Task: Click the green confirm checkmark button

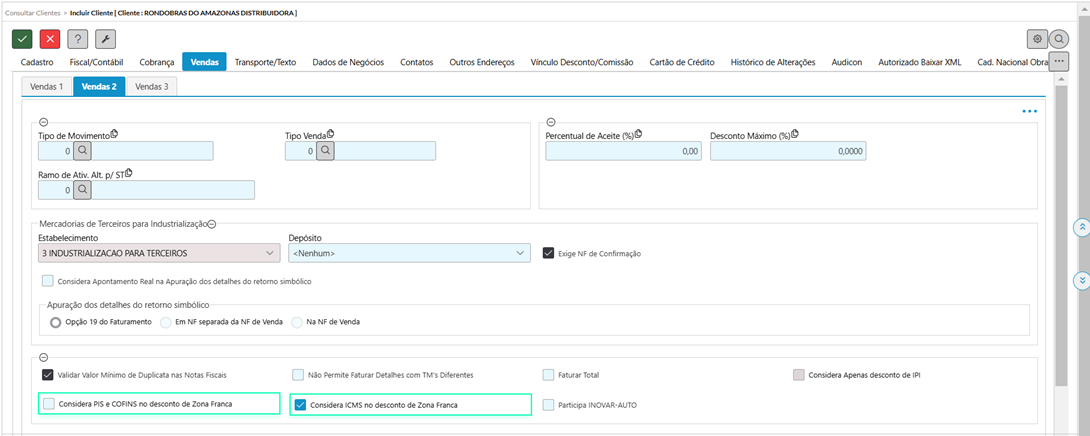Action: pyautogui.click(x=22, y=39)
